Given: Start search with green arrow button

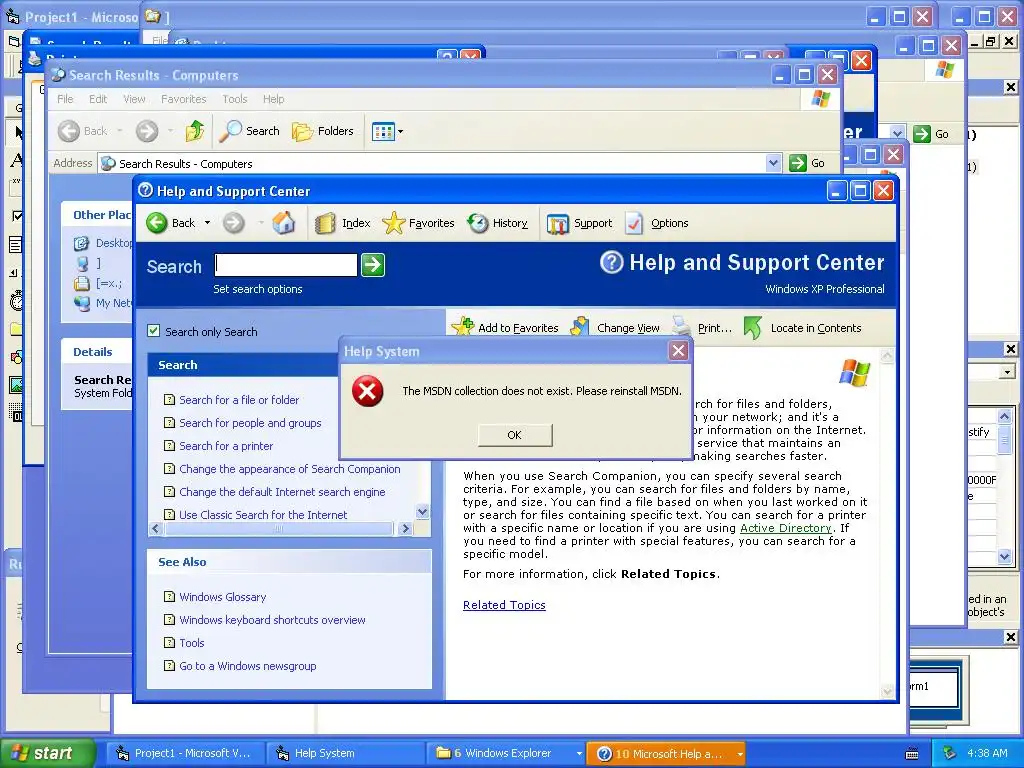Looking at the screenshot, I should (x=373, y=264).
